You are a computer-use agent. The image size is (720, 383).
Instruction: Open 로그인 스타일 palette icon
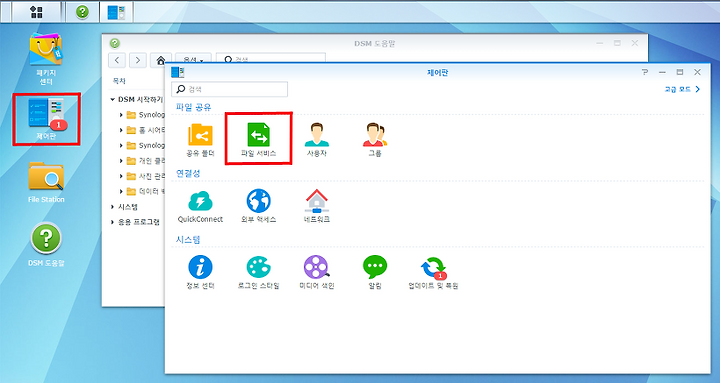pyautogui.click(x=259, y=272)
